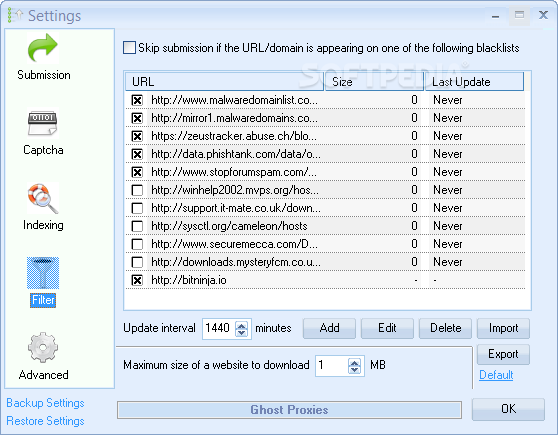Viewport: 558px width, 435px height.
Task: Sort blacklists by URL column header
Action: [x=225, y=82]
